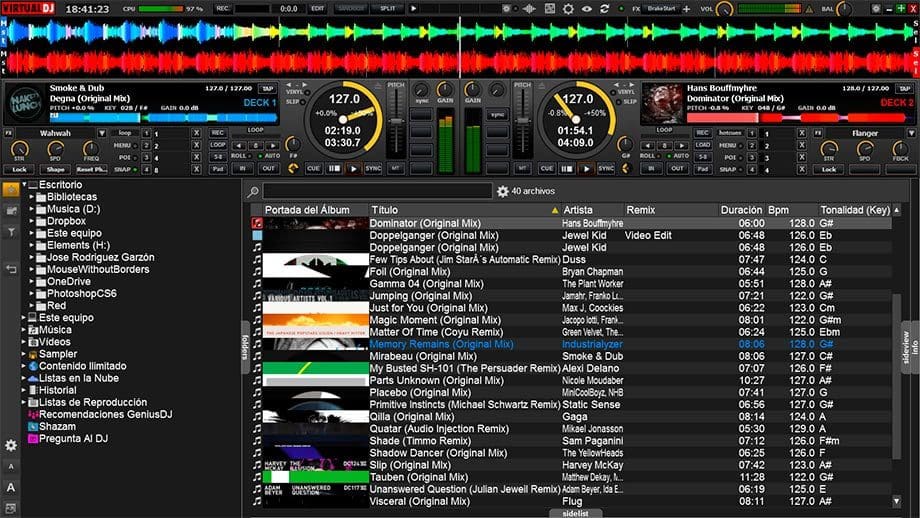Open the master settings gear icon
This screenshot has height=518, width=920.
click(568, 9)
